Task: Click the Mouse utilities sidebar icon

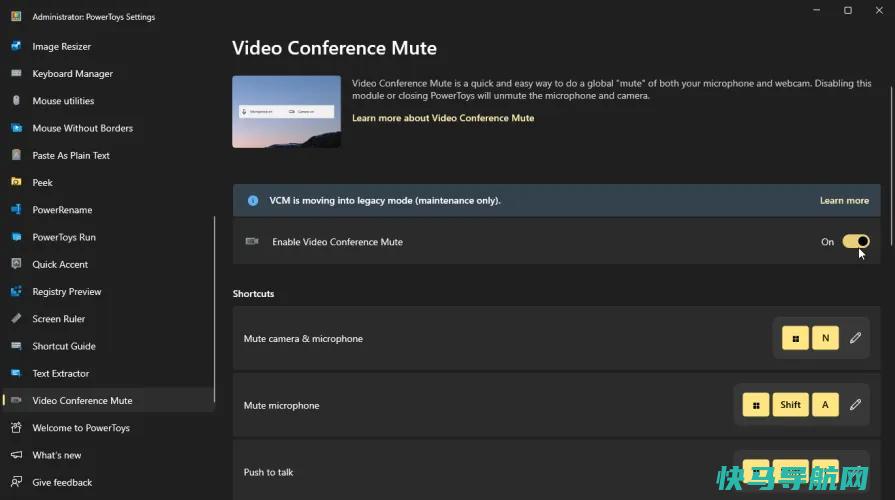Action: [x=16, y=100]
